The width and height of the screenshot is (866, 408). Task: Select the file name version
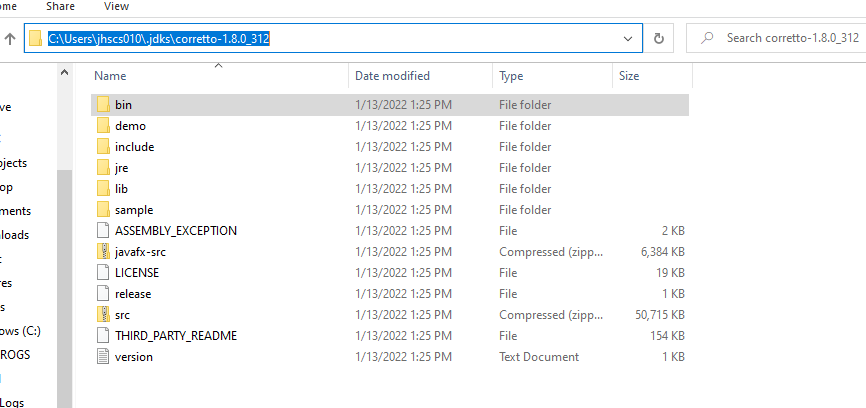click(134, 357)
